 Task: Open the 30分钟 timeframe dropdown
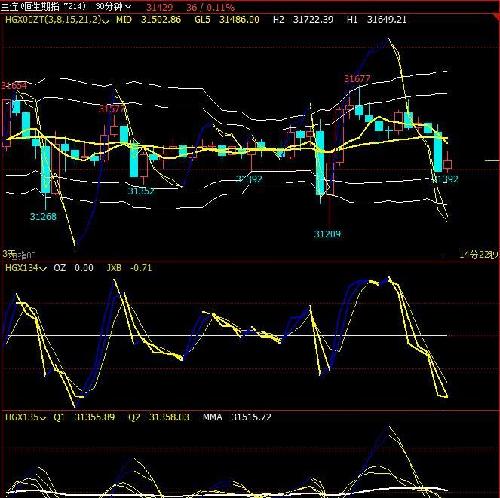point(114,6)
